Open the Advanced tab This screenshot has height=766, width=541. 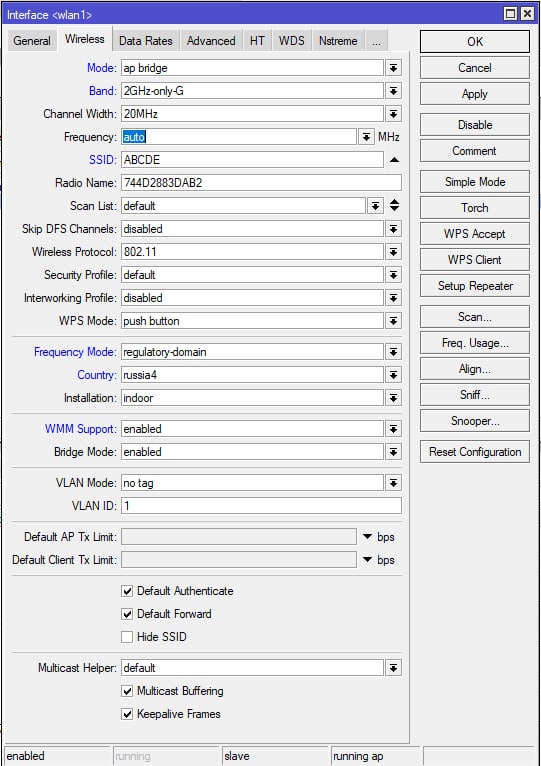[211, 41]
